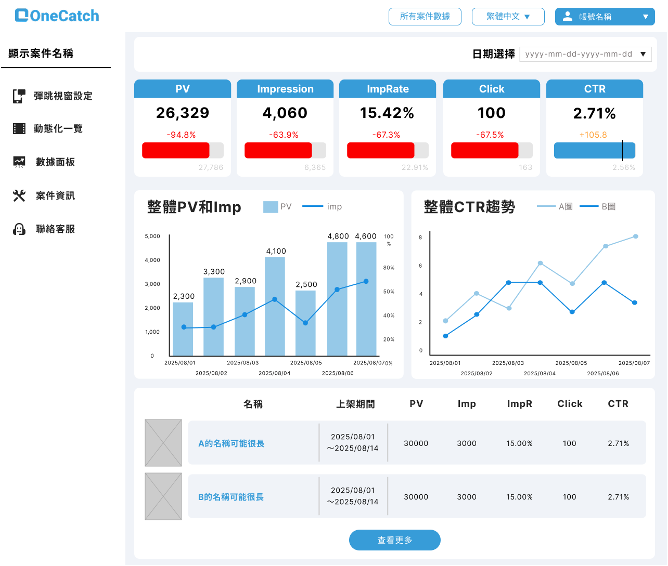Click the 動態化一覽 film icon
This screenshot has height=566, width=668.
tap(19, 129)
